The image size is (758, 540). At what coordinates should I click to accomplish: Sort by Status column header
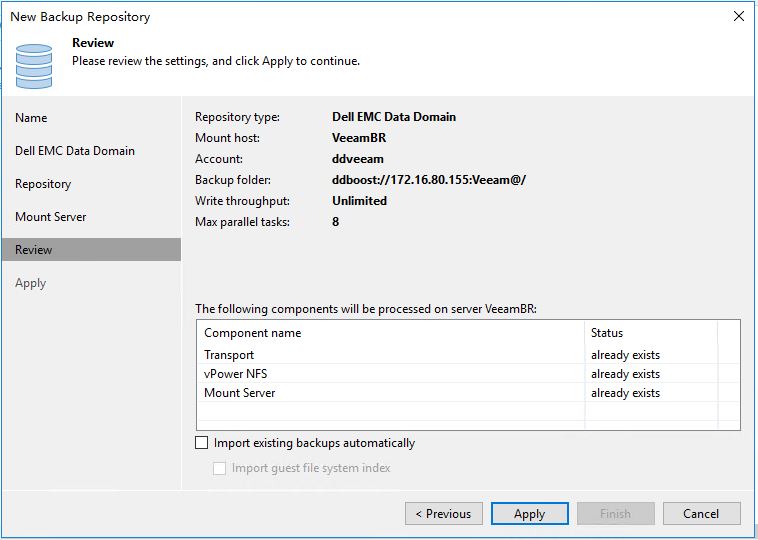[651, 333]
